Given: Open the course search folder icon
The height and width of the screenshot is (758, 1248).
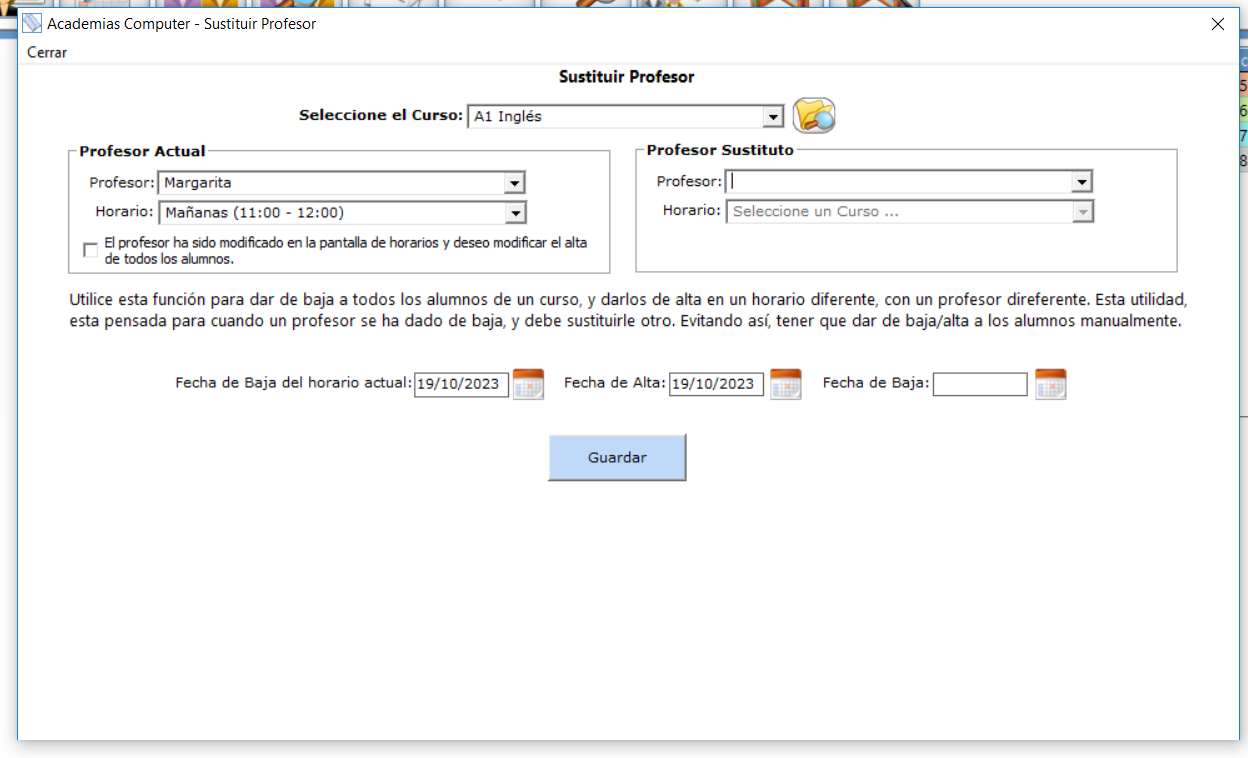Looking at the screenshot, I should tap(814, 116).
